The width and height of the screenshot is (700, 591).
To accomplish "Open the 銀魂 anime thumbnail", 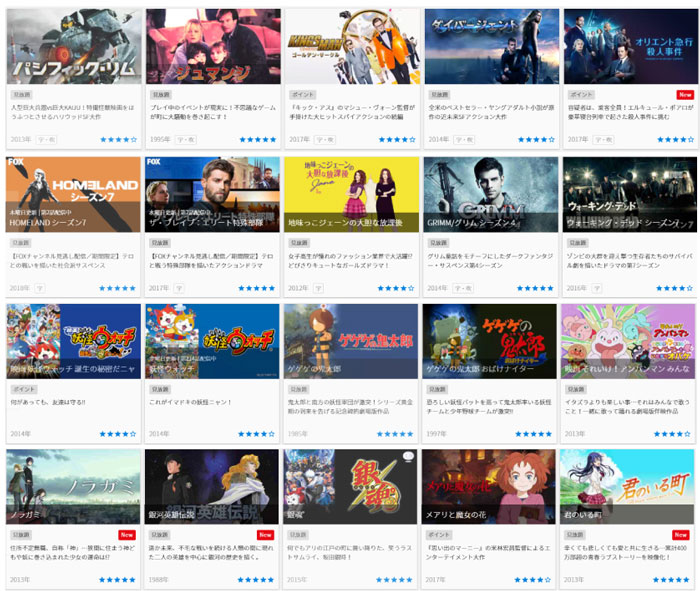I will click(x=350, y=487).
